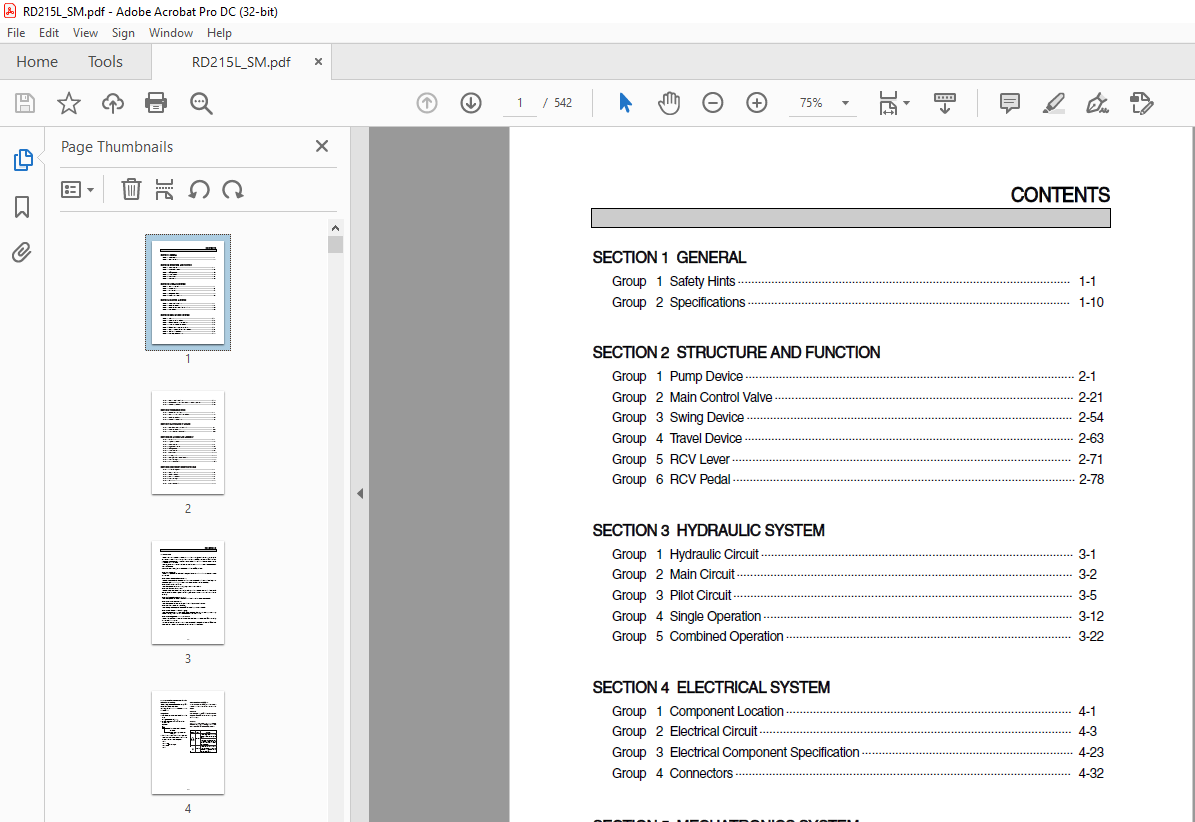Open the Bookmarks sidebar panel
The height and width of the screenshot is (822, 1195).
point(22,206)
